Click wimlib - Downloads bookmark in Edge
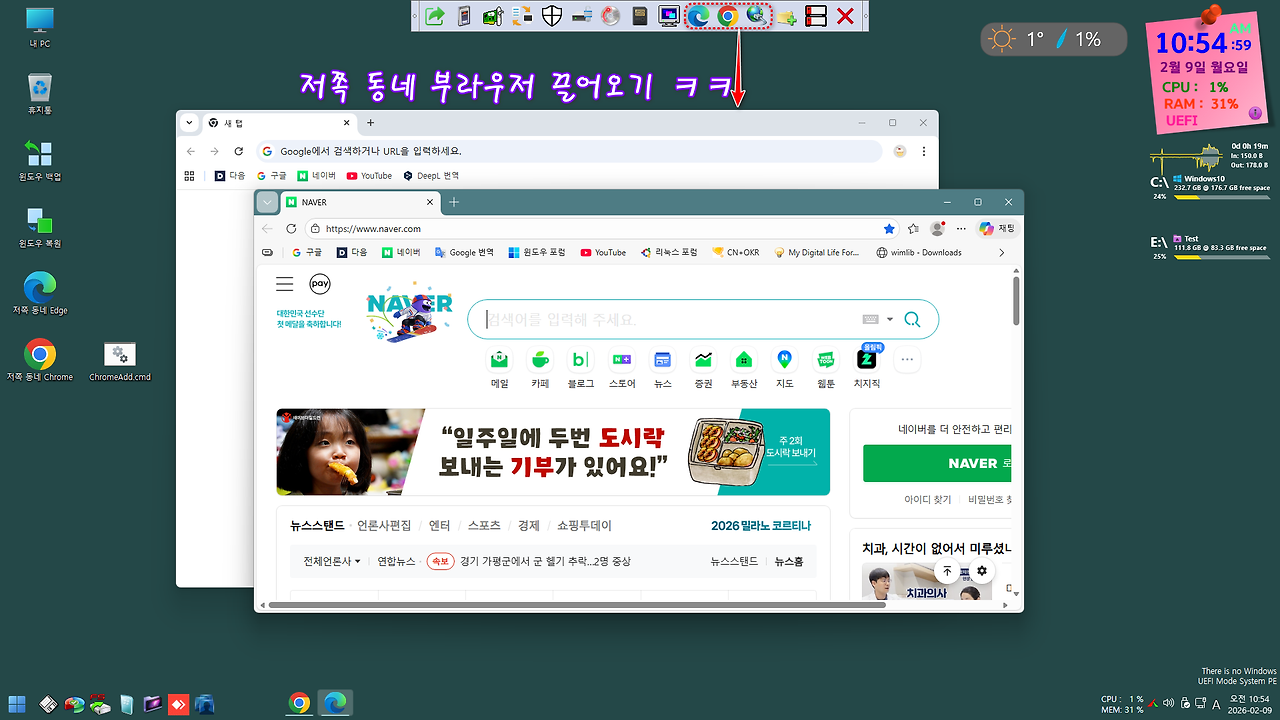The width and height of the screenshot is (1280, 720). (x=919, y=253)
